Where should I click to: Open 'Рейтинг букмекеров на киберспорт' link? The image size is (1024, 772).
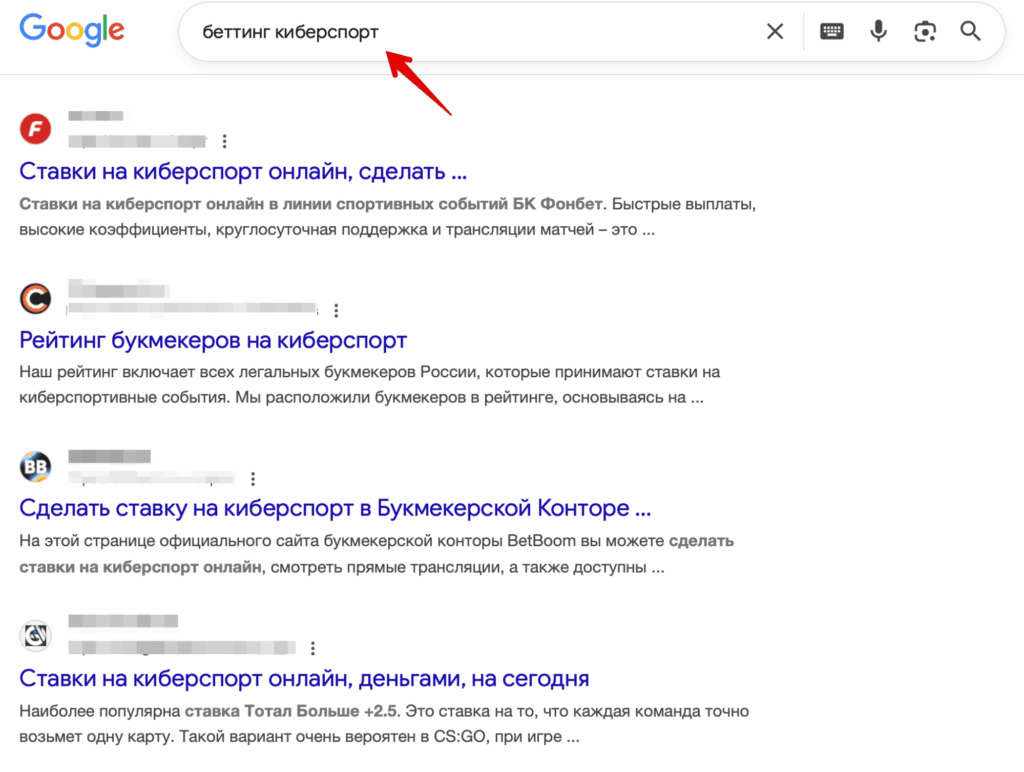pyautogui.click(x=213, y=340)
